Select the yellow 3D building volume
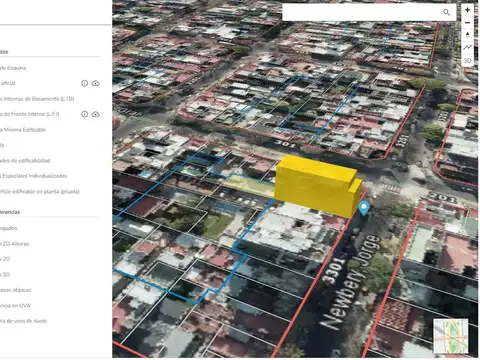The height and width of the screenshot is (360, 480). click(318, 187)
